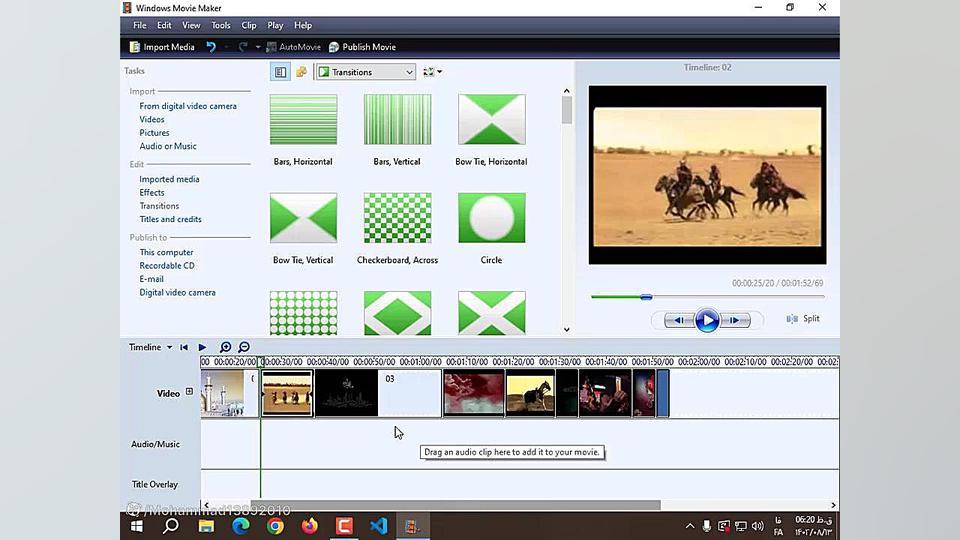Split the clip at current frame
Viewport: 960px width, 540px height.
tap(803, 319)
